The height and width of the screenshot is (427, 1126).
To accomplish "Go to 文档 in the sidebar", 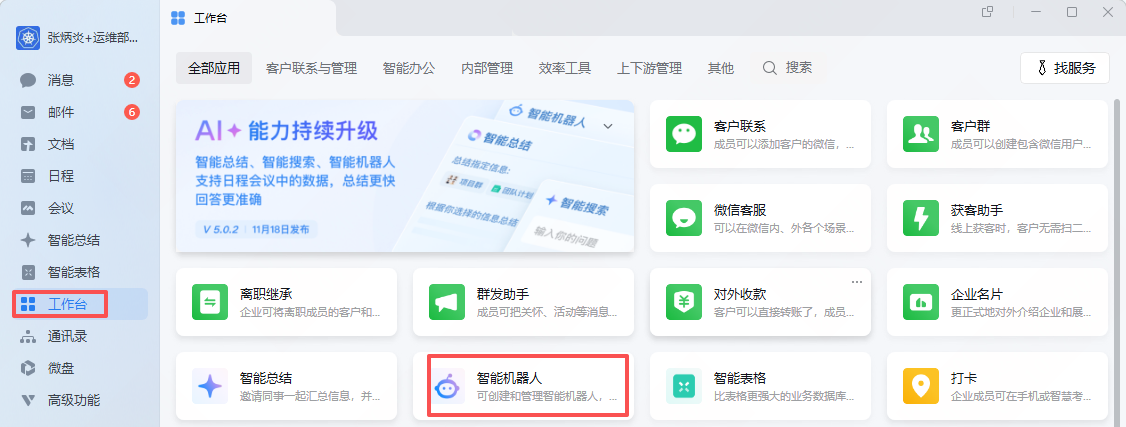I will tap(80, 144).
